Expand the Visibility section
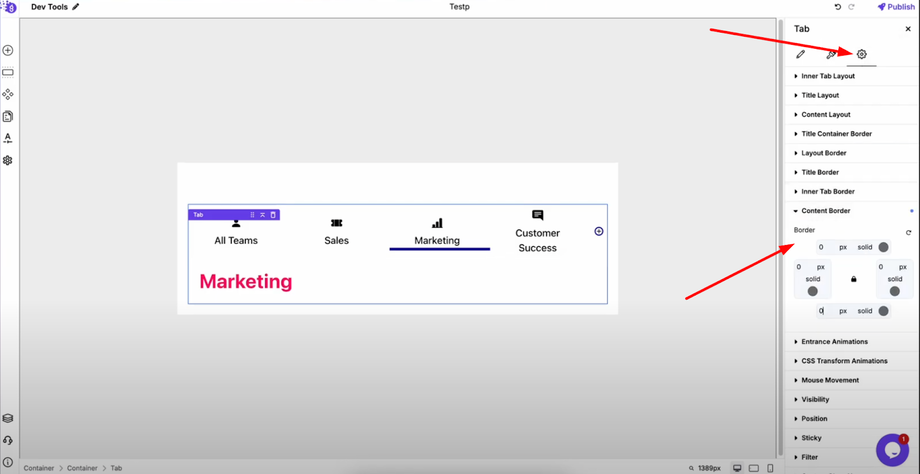The width and height of the screenshot is (920, 474). click(853, 399)
